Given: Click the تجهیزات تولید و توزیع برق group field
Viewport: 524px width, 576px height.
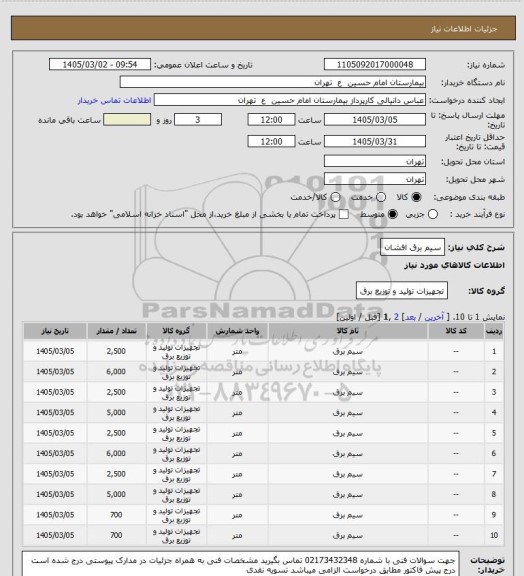Looking at the screenshot, I should tap(402, 291).
